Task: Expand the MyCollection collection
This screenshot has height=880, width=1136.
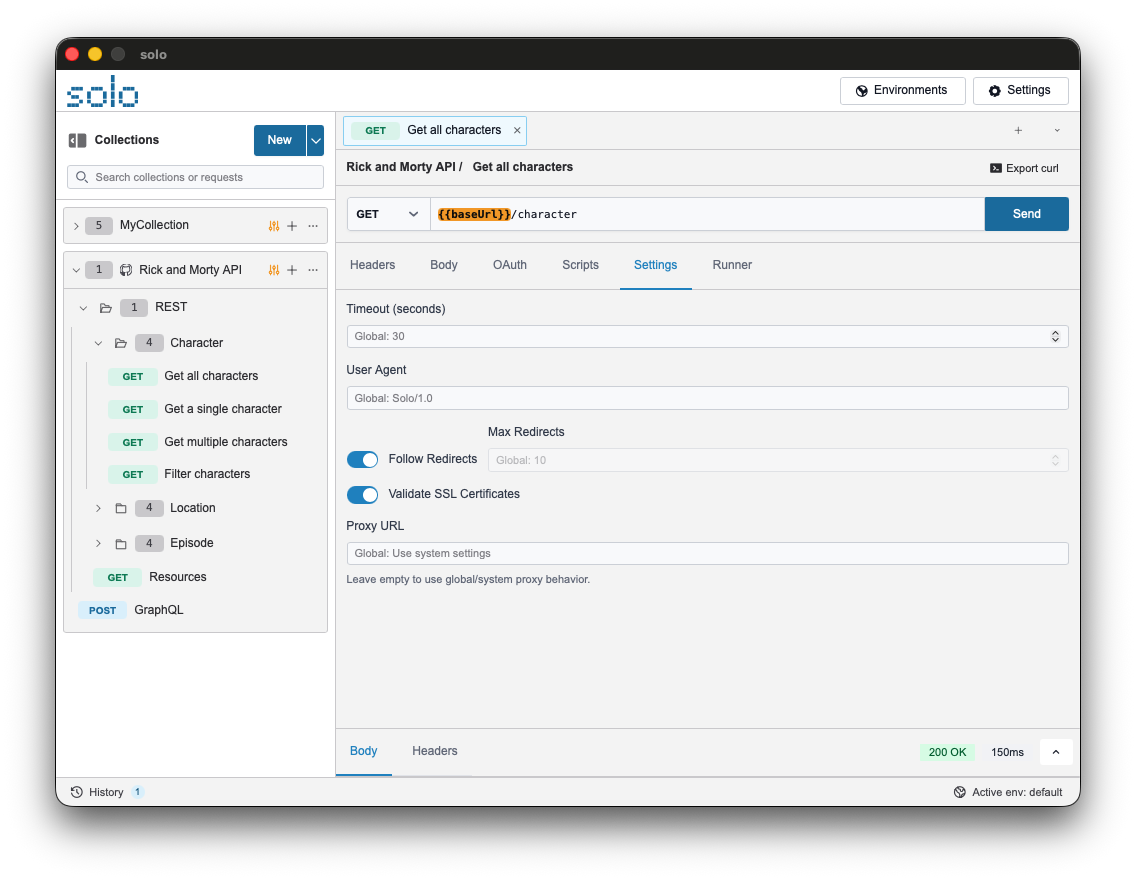Action: coord(76,226)
